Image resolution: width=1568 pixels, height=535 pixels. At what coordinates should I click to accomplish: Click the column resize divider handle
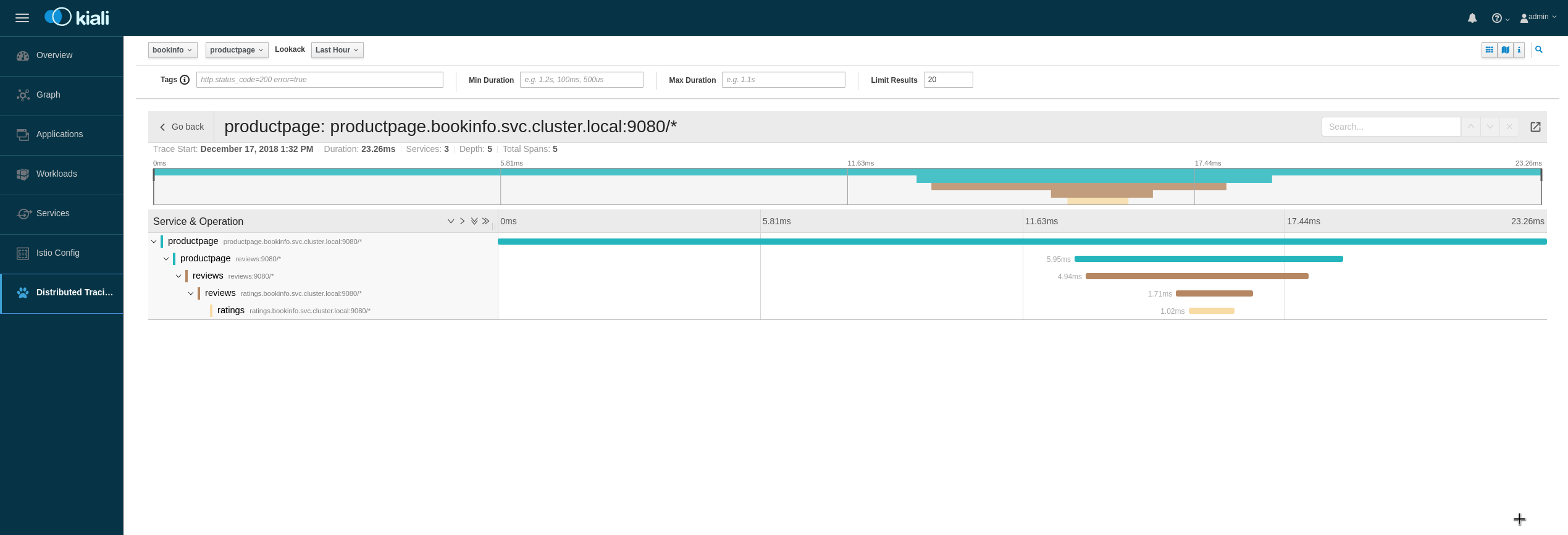(494, 226)
